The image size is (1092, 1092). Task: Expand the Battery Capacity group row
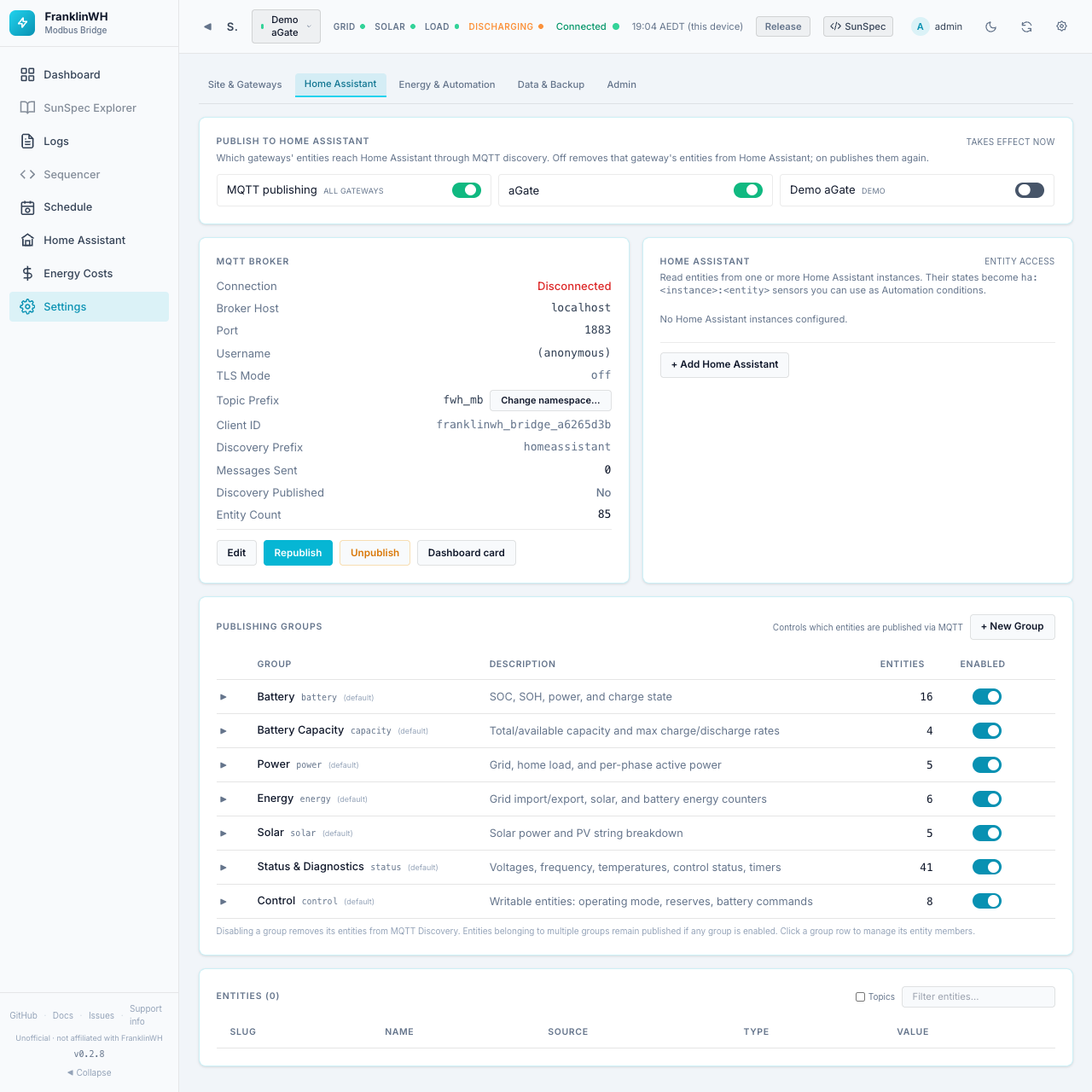pos(224,731)
